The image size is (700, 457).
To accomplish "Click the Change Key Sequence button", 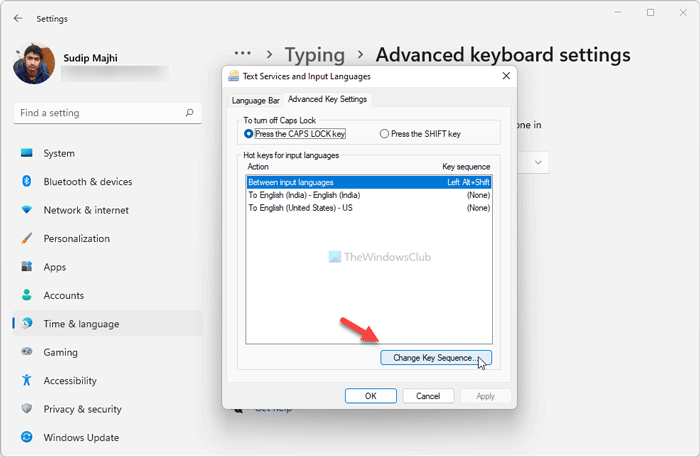I will tap(435, 357).
